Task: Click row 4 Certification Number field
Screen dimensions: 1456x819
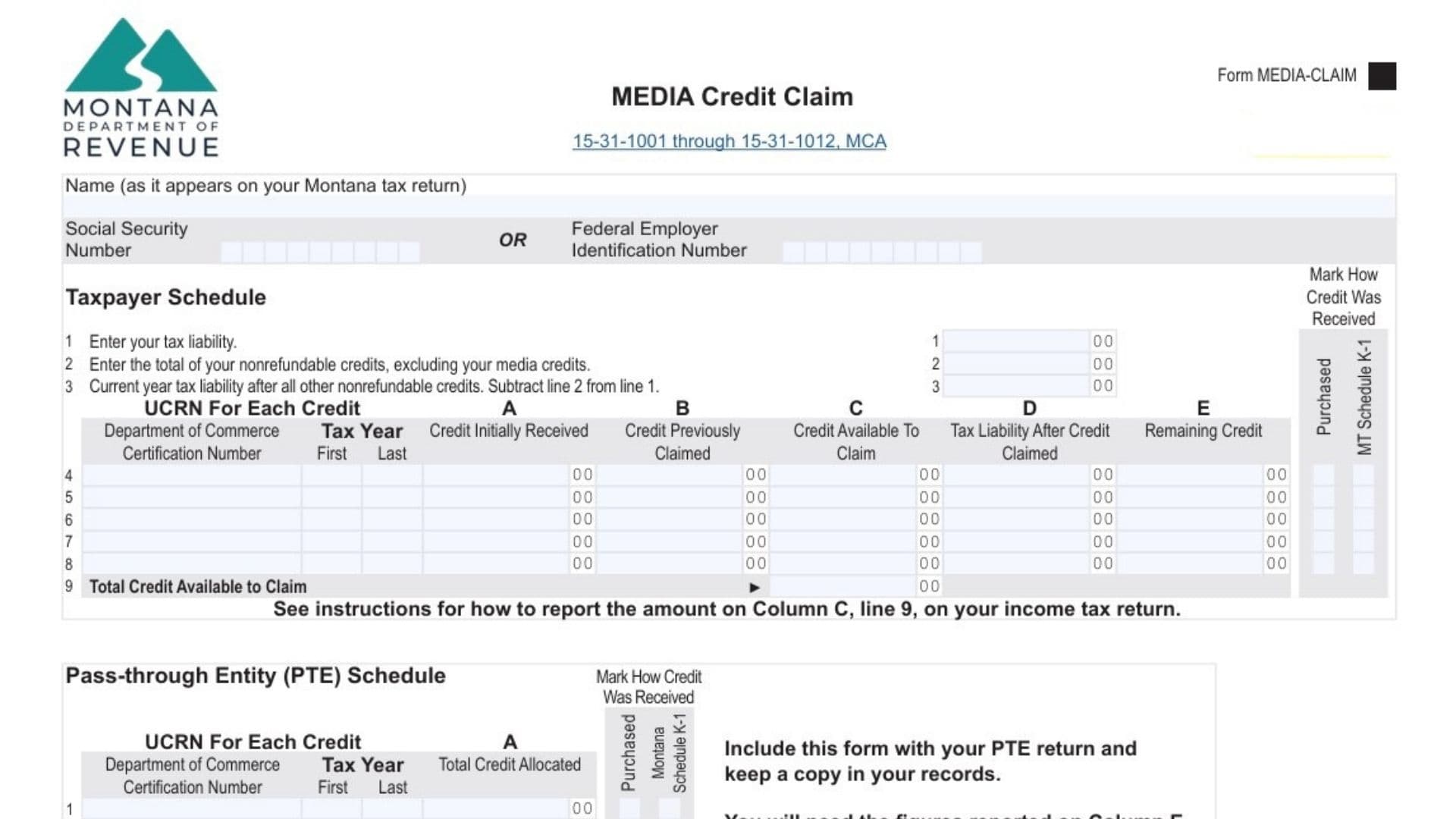Action: tap(193, 475)
